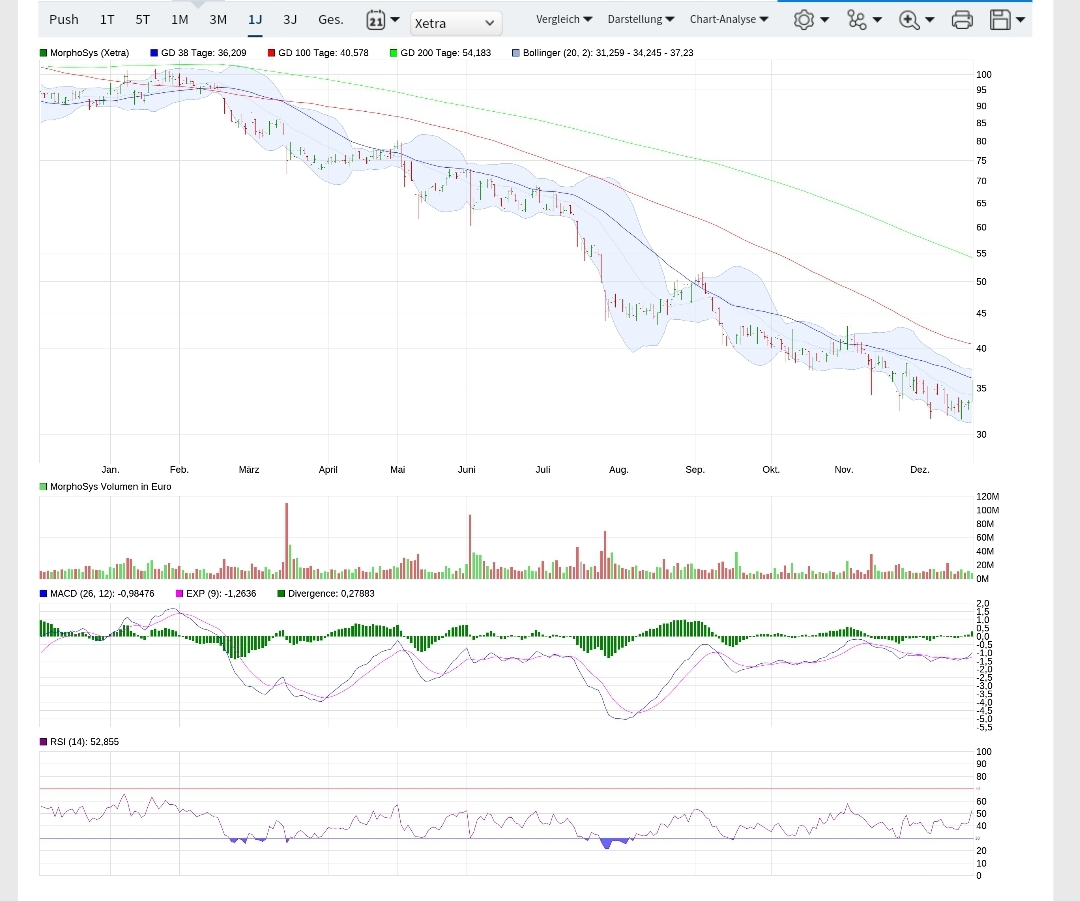Click the EXP (9): -1,2636 label
The image size is (1080, 901).
point(221,593)
